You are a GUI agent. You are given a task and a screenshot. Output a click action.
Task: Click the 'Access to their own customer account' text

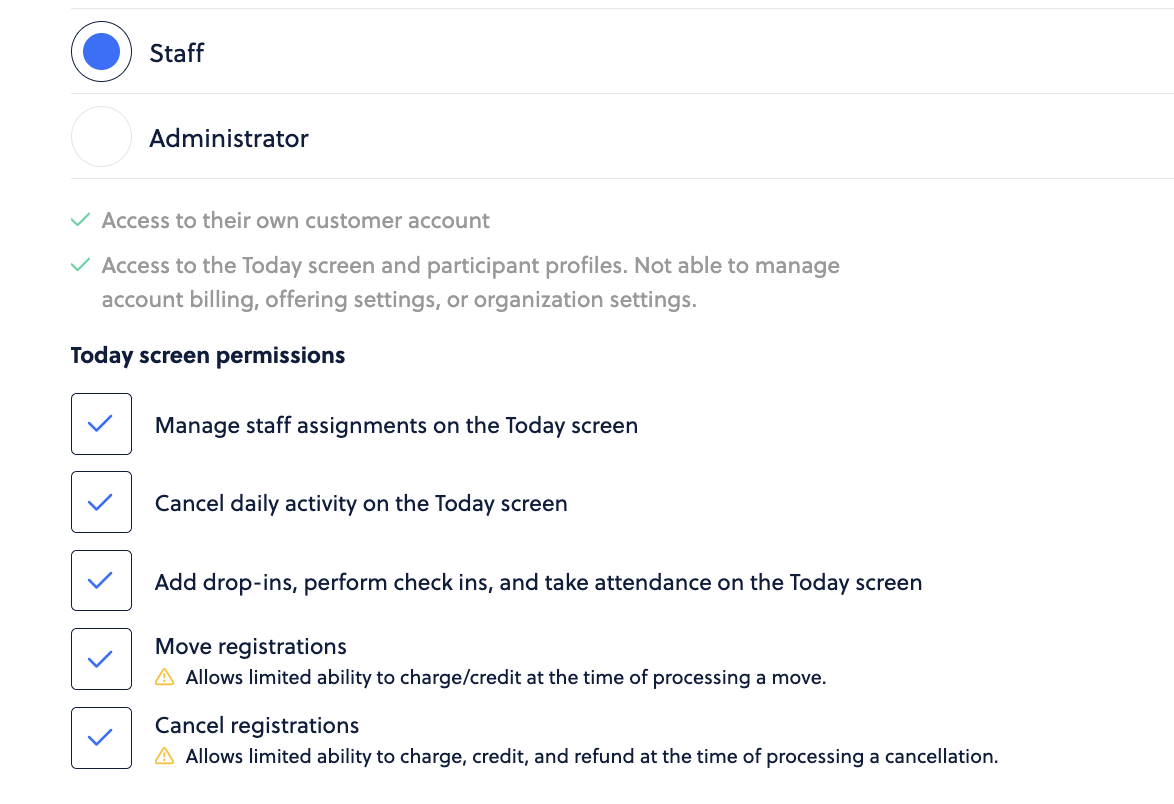296,221
